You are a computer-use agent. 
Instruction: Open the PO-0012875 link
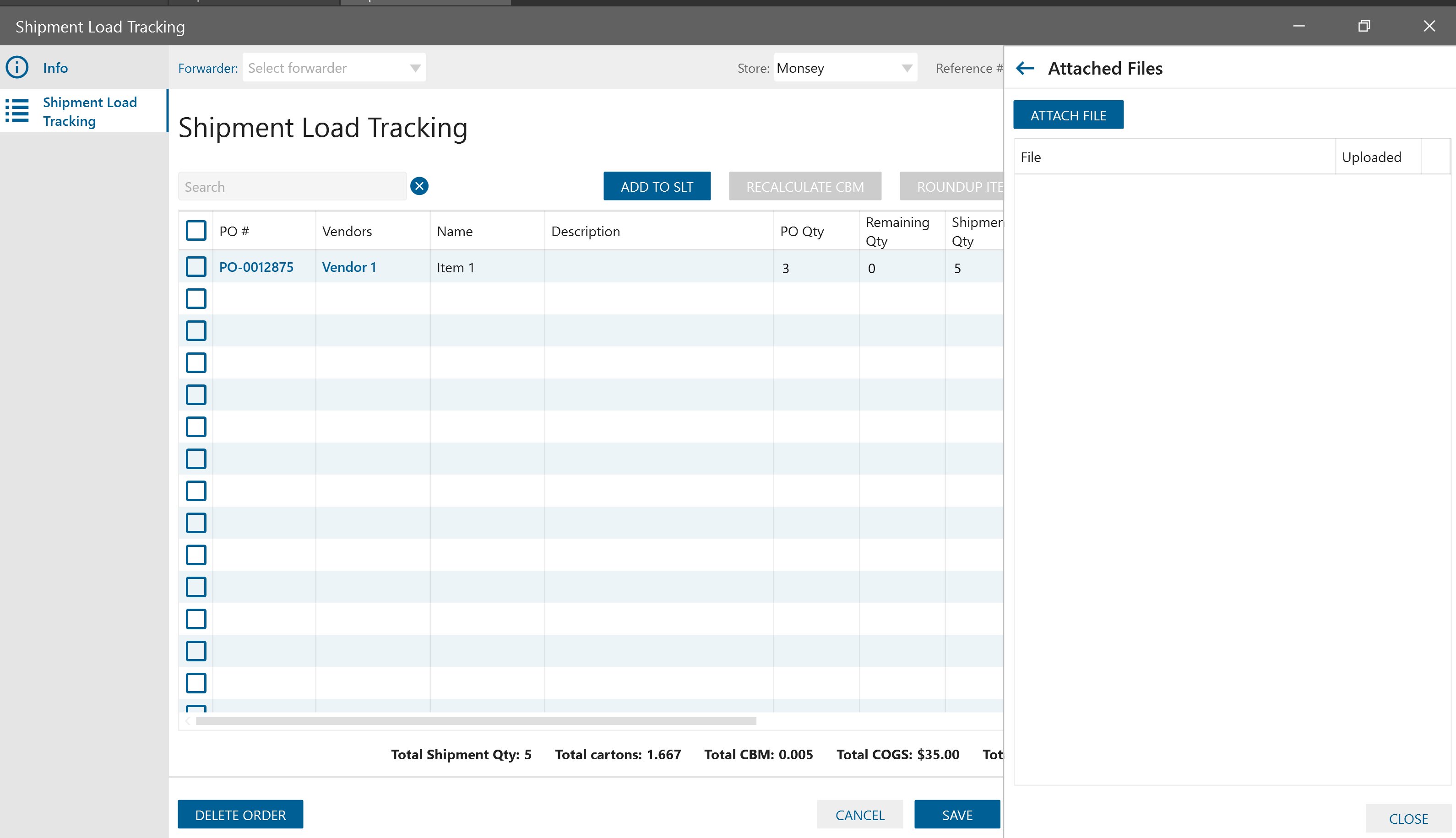[x=256, y=267]
